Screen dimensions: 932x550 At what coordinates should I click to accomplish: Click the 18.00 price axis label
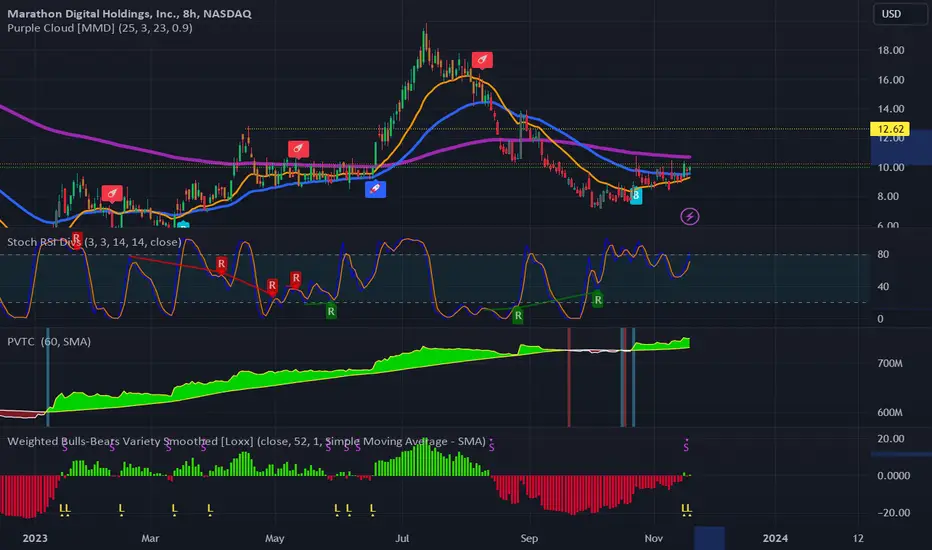tap(890, 51)
